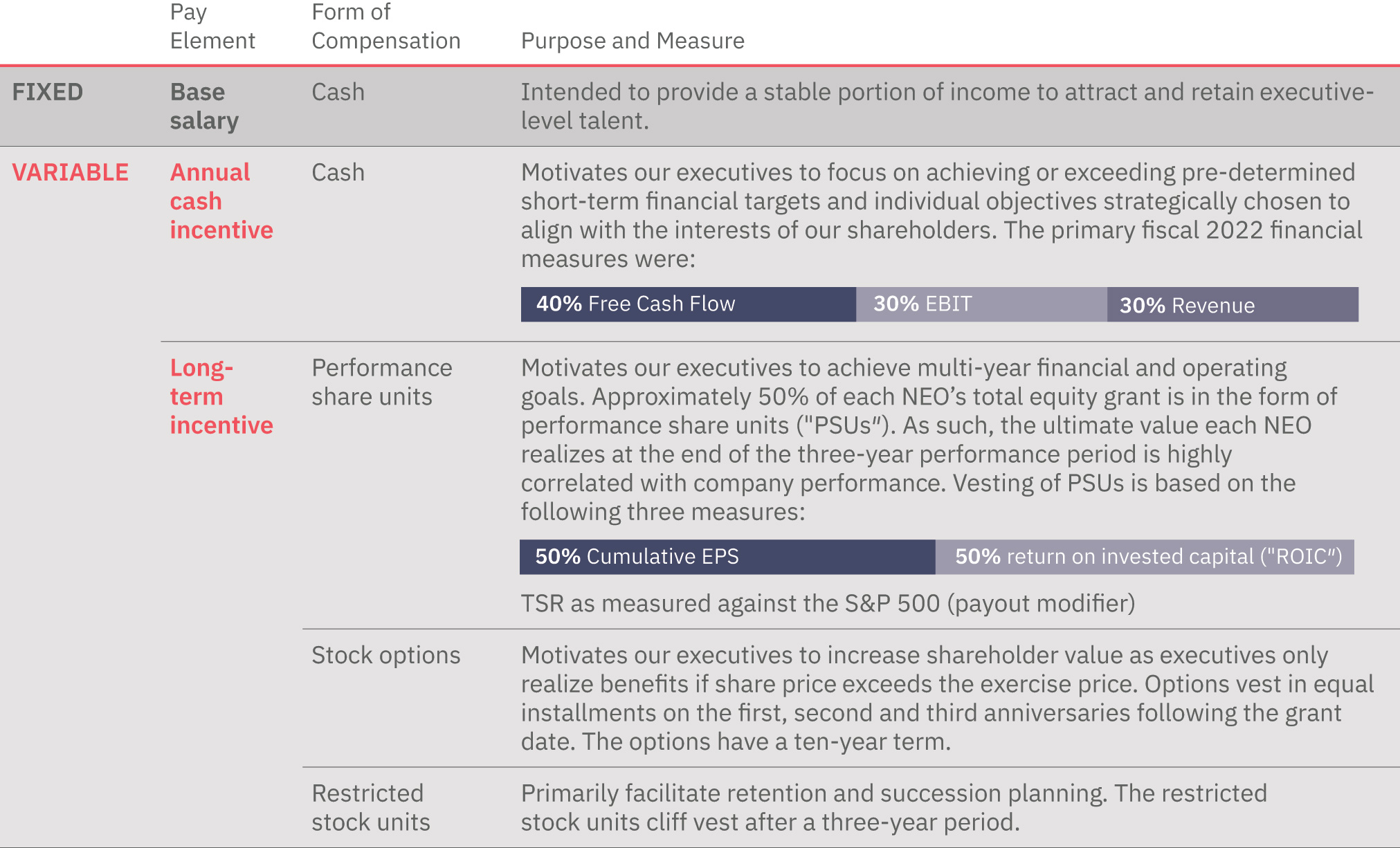The height and width of the screenshot is (848, 1400).
Task: Select the Restricted stock units cell
Action: point(370,808)
